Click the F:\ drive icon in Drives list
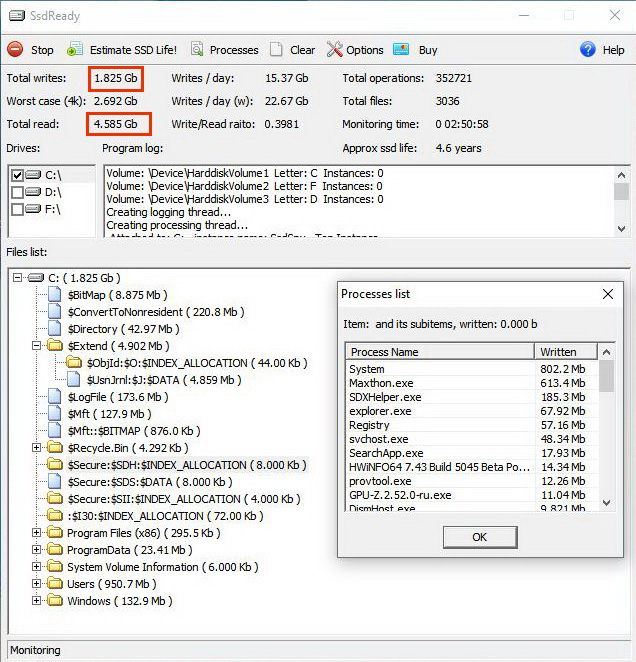 point(33,209)
